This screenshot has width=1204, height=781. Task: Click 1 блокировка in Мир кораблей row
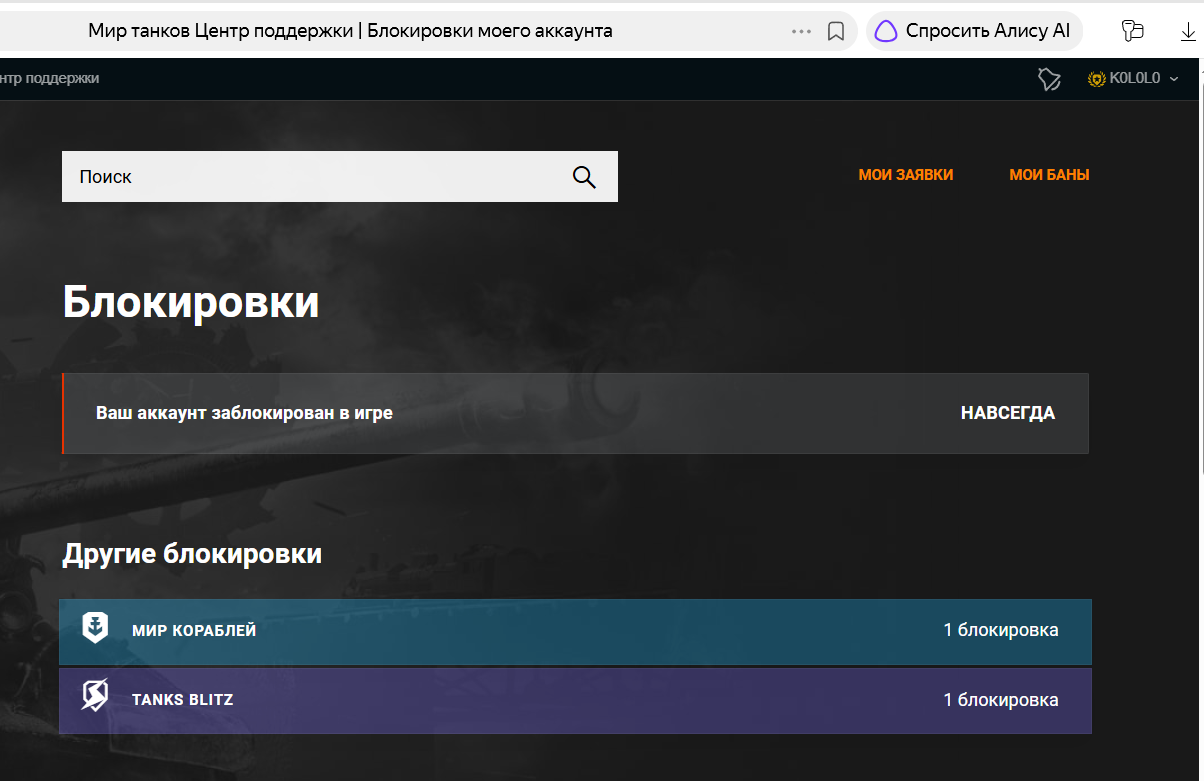pyautogui.click(x=1001, y=630)
